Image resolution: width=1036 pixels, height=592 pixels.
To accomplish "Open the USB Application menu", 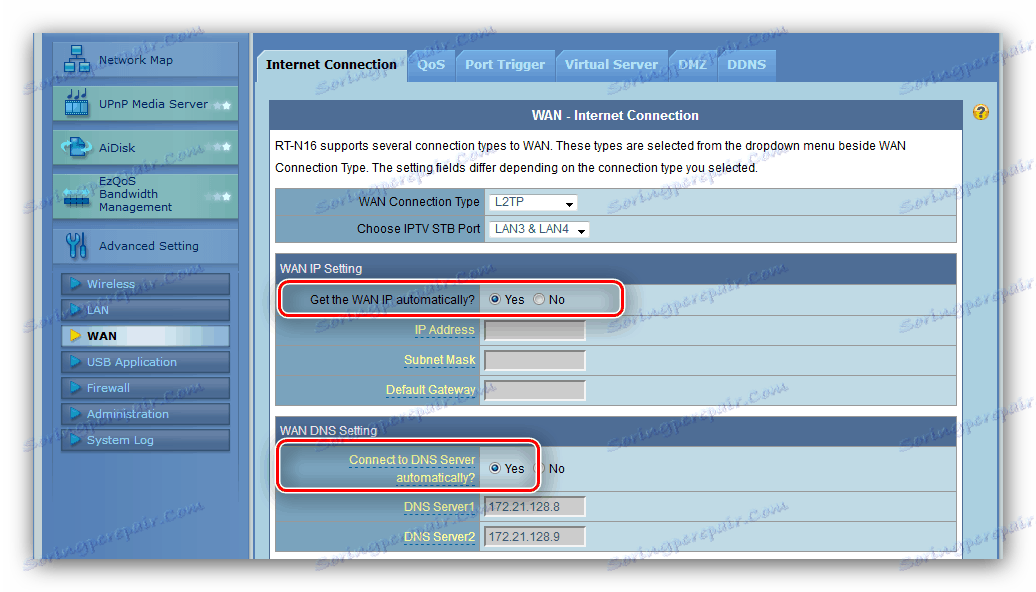I will tap(145, 361).
